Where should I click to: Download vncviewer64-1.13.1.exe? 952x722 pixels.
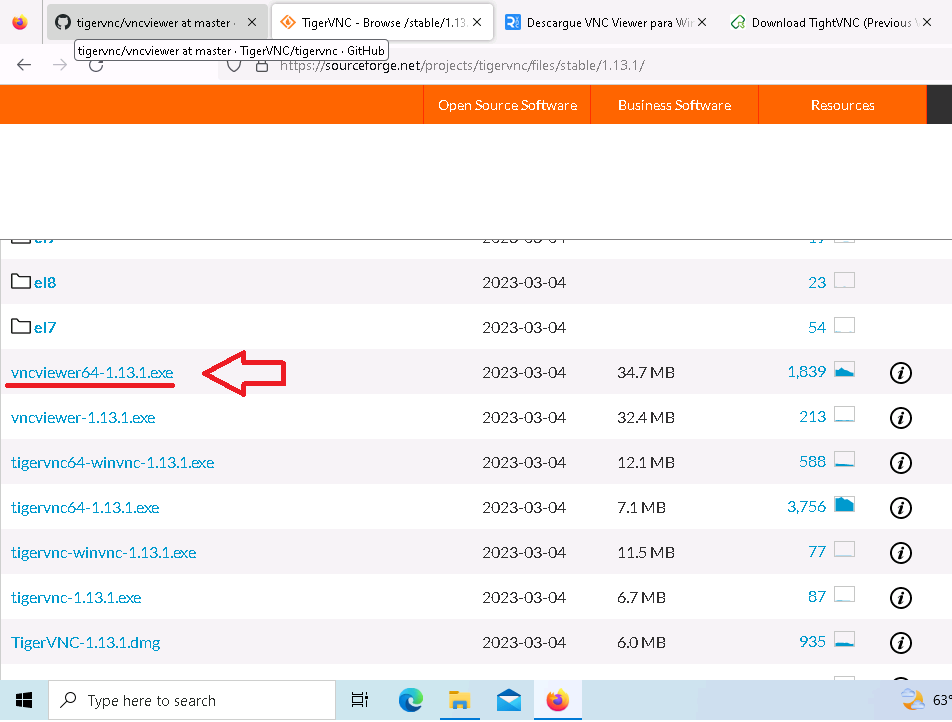(92, 372)
